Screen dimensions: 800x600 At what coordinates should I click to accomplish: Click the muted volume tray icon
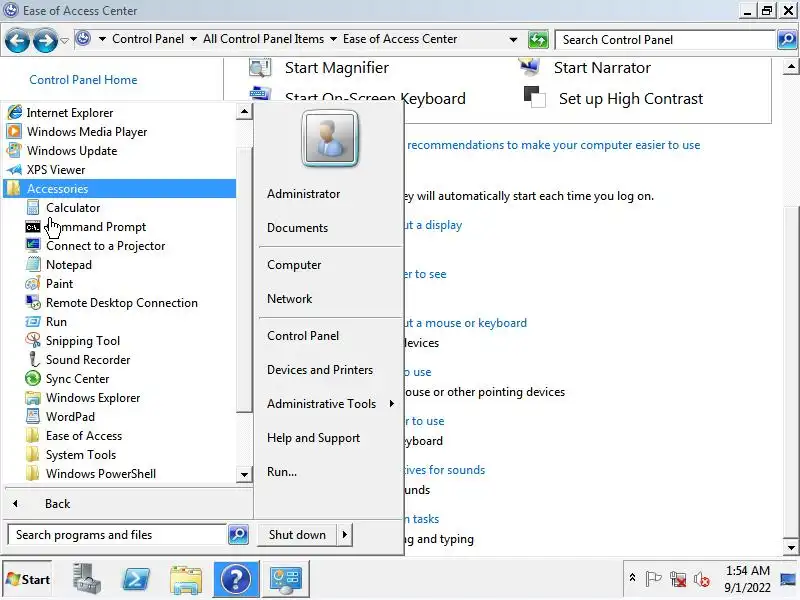pos(702,579)
